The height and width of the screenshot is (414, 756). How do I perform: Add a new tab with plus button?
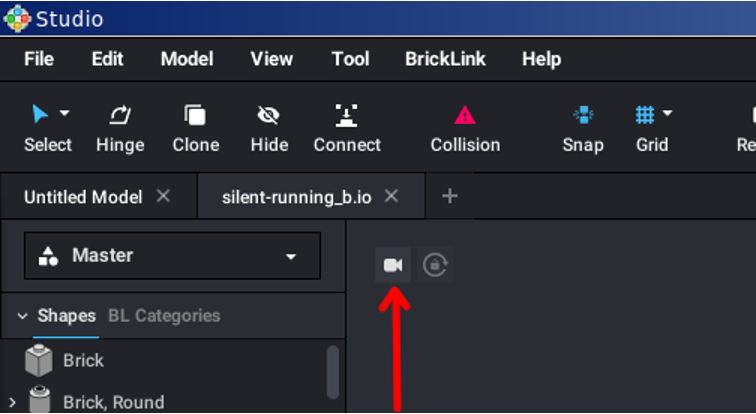[x=449, y=196]
